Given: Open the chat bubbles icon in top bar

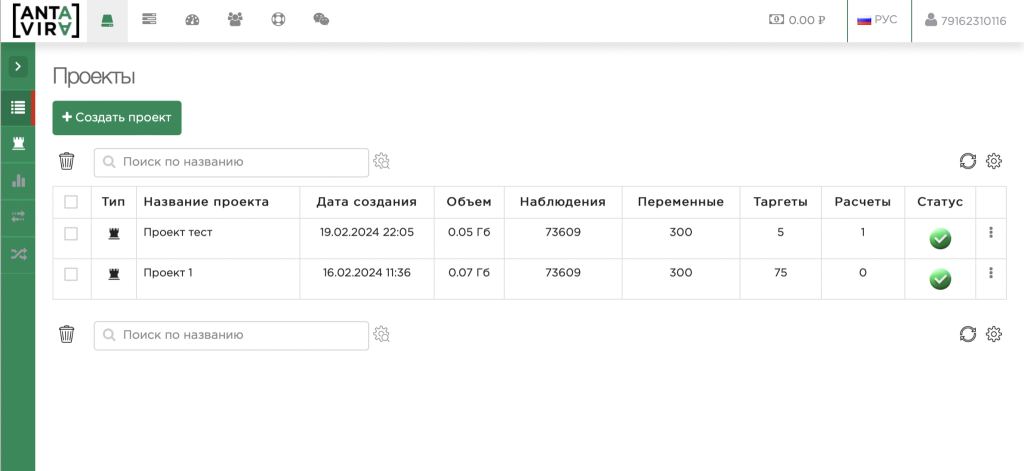Looking at the screenshot, I should (321, 19).
